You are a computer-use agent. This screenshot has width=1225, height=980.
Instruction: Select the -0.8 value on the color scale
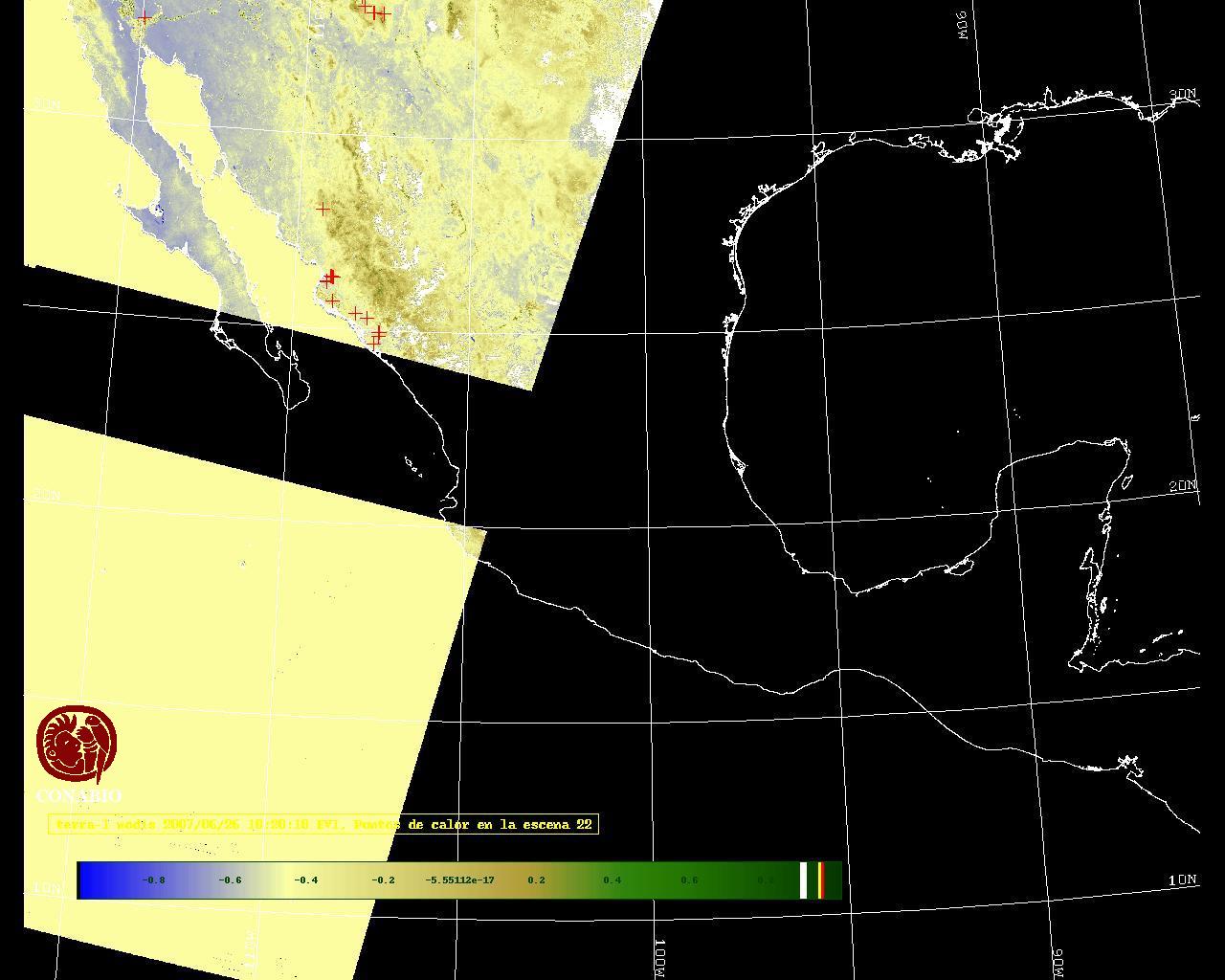153,880
